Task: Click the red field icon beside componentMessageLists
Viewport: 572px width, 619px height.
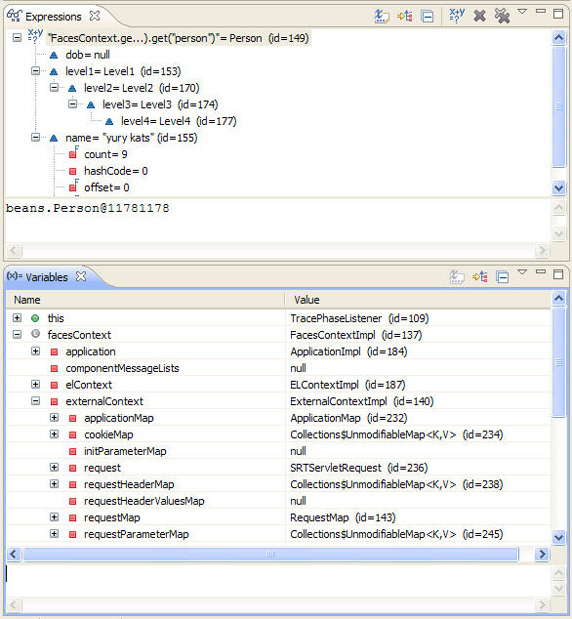Action: [54, 368]
